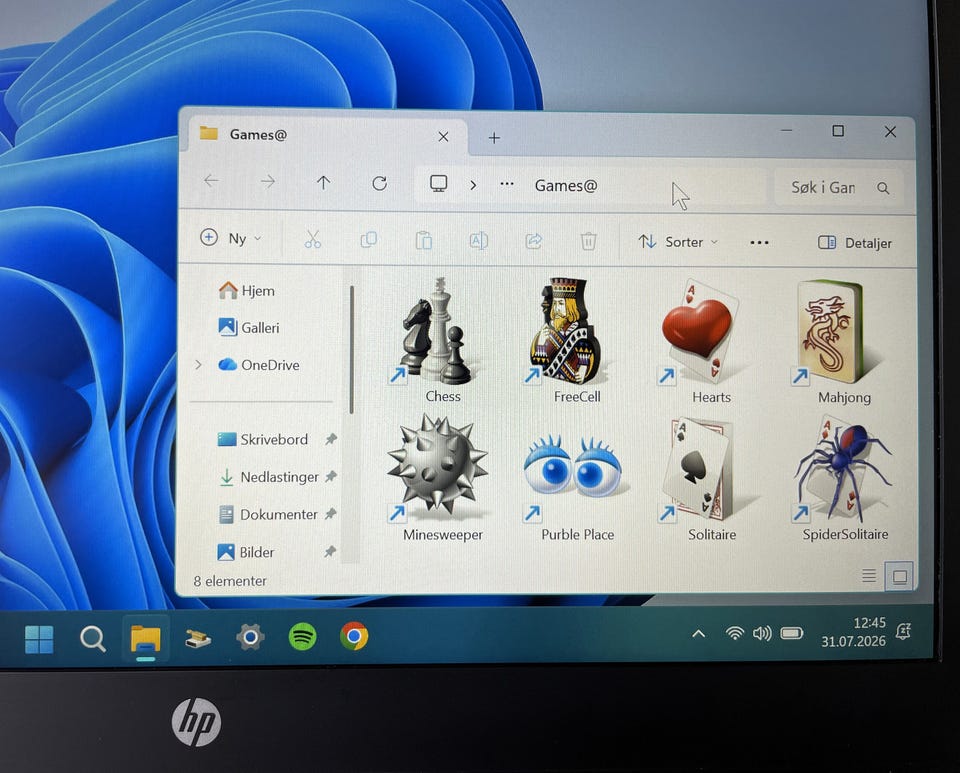Click the Copy icon in toolbar
Image resolution: width=960 pixels, height=773 pixels.
pos(369,239)
